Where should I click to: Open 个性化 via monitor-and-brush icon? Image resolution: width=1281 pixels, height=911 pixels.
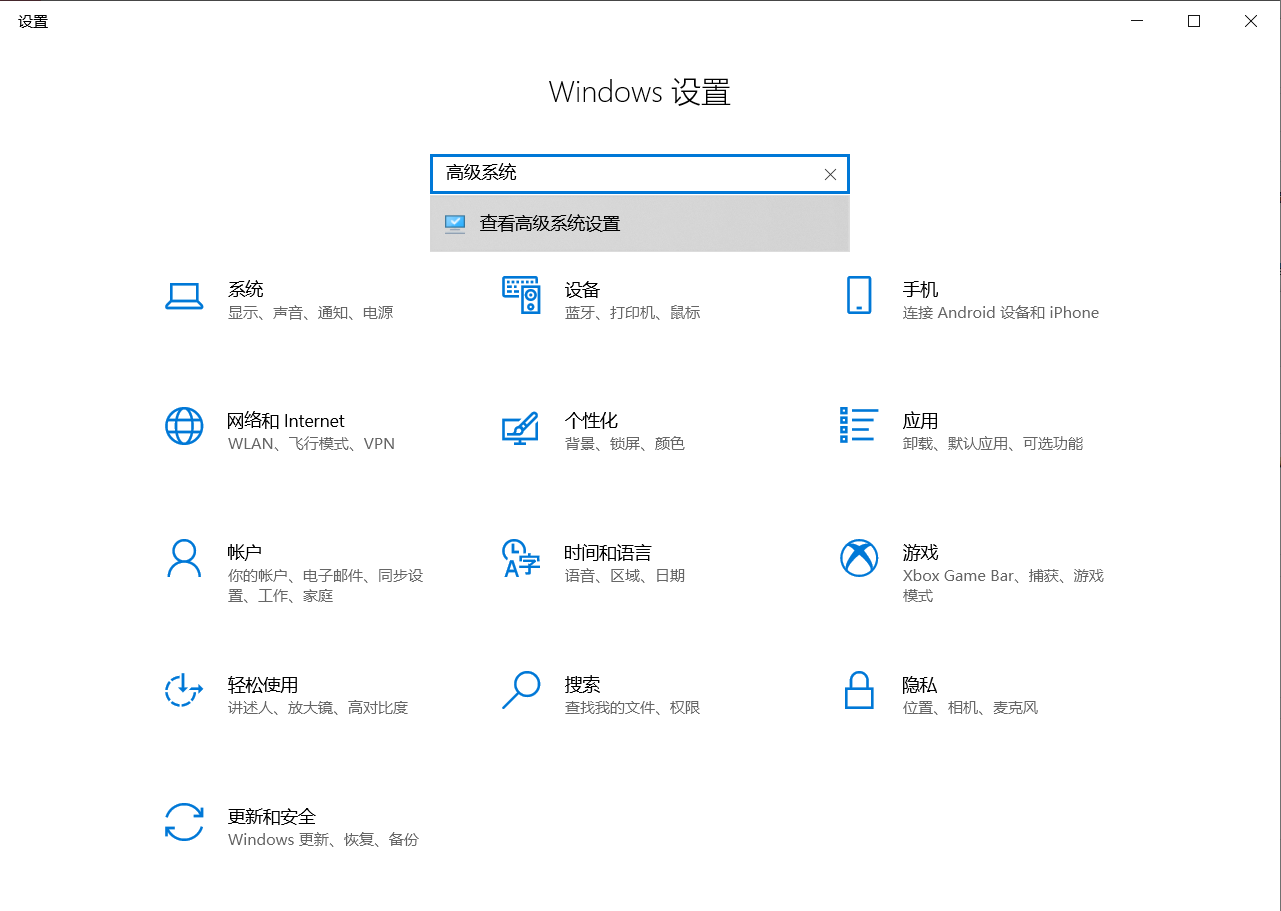click(520, 427)
